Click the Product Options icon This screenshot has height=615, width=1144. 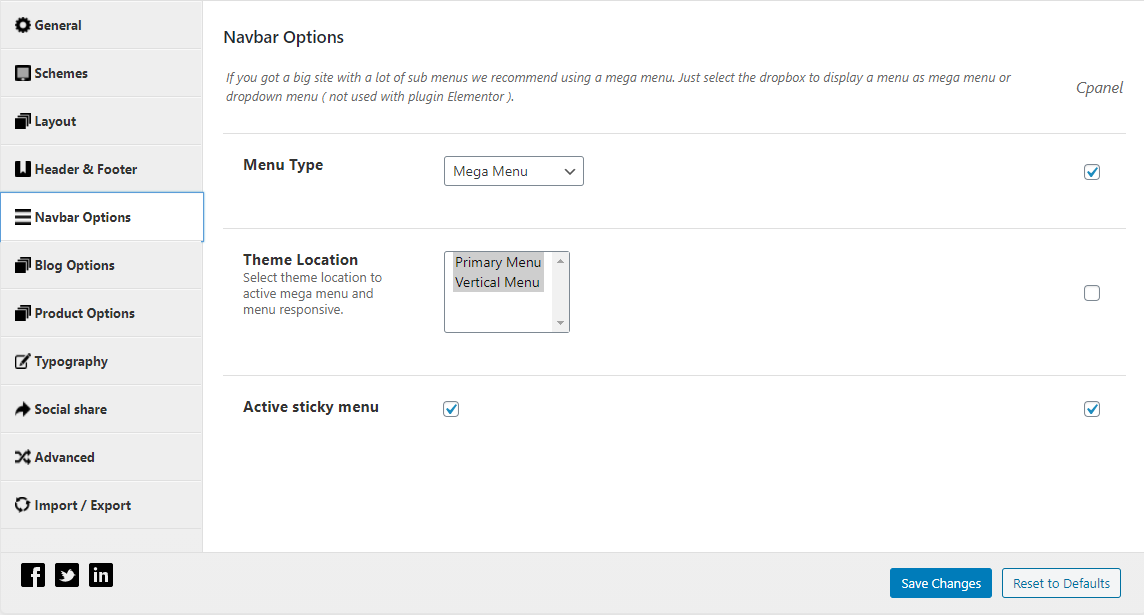coord(23,313)
